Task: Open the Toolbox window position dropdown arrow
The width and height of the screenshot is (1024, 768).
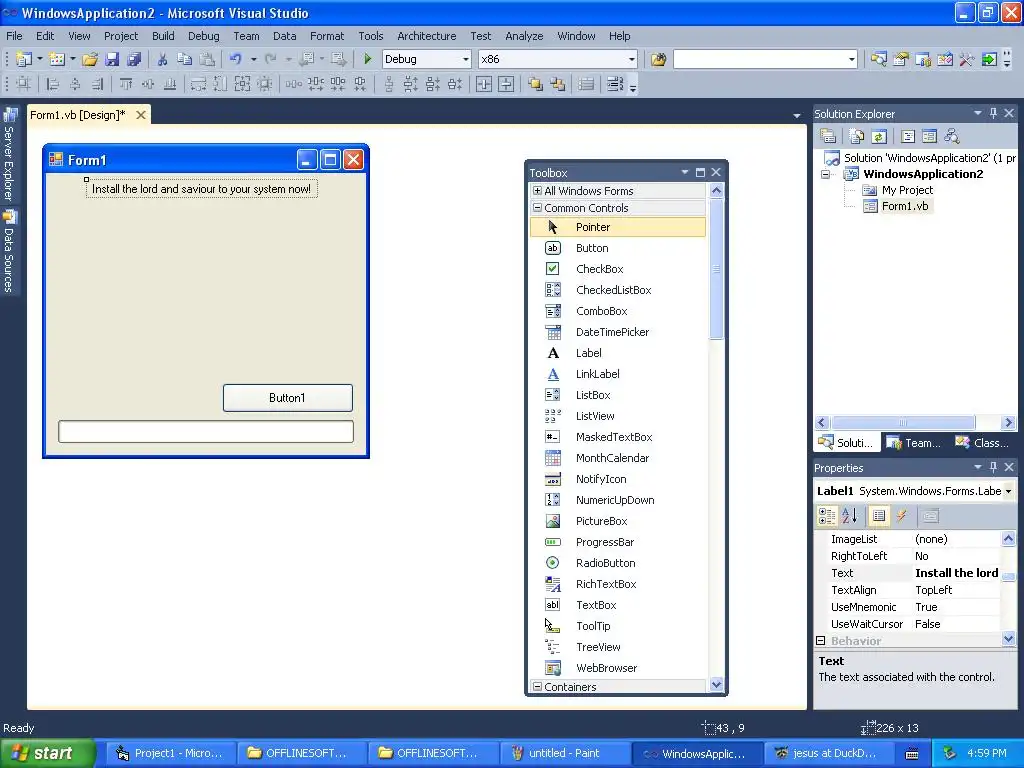Action: [x=684, y=172]
